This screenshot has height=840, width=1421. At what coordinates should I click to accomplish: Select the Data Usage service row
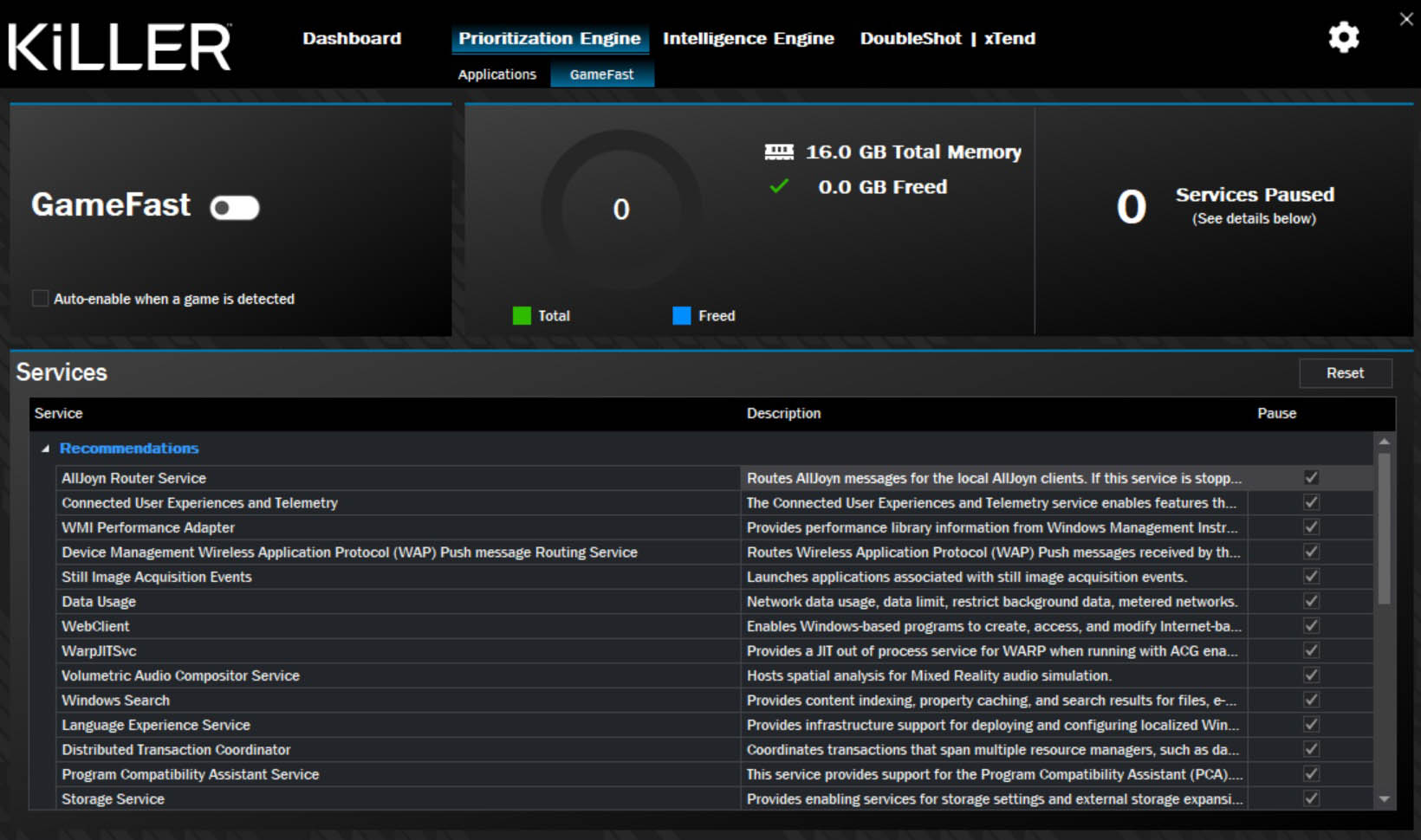[x=715, y=602]
